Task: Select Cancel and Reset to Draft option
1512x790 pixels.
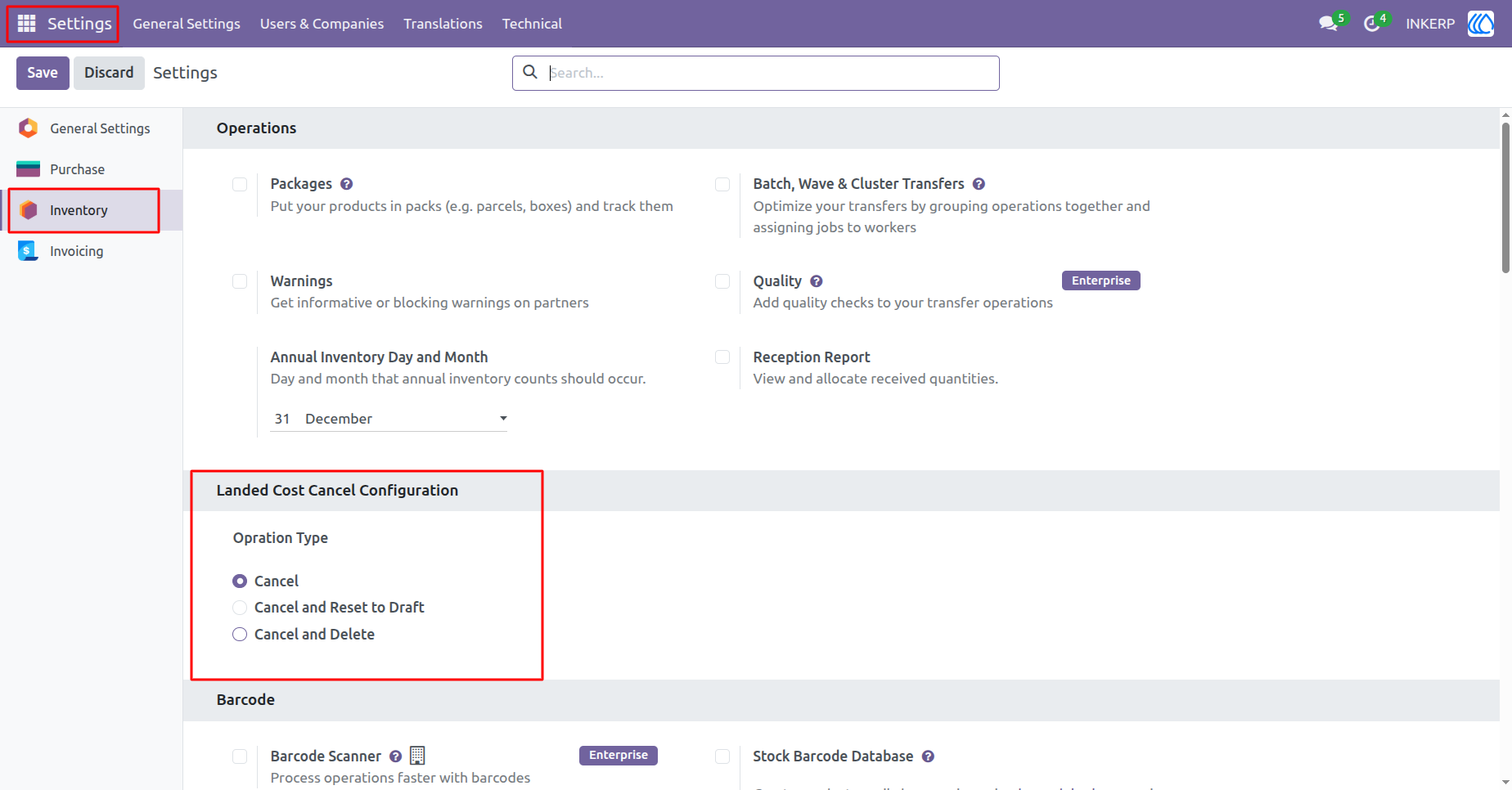Action: (x=240, y=608)
